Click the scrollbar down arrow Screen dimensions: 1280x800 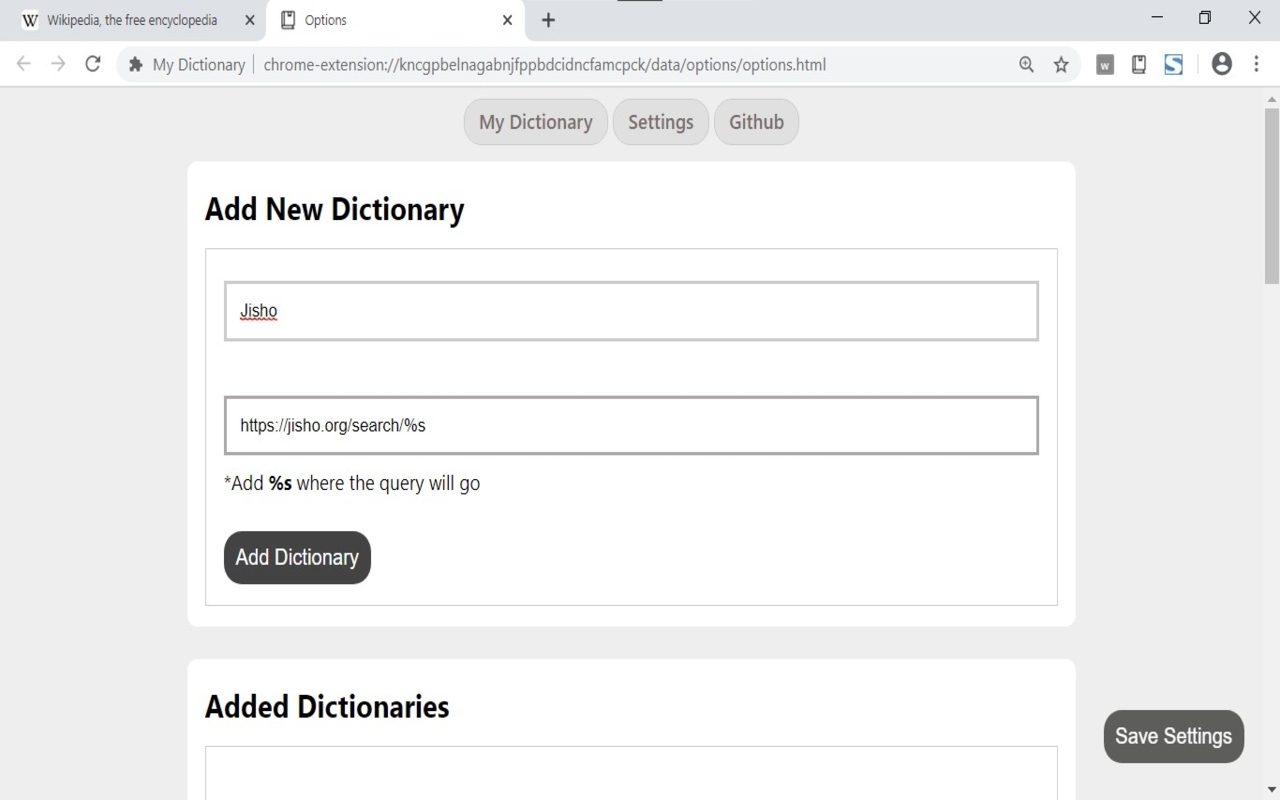click(1272, 791)
